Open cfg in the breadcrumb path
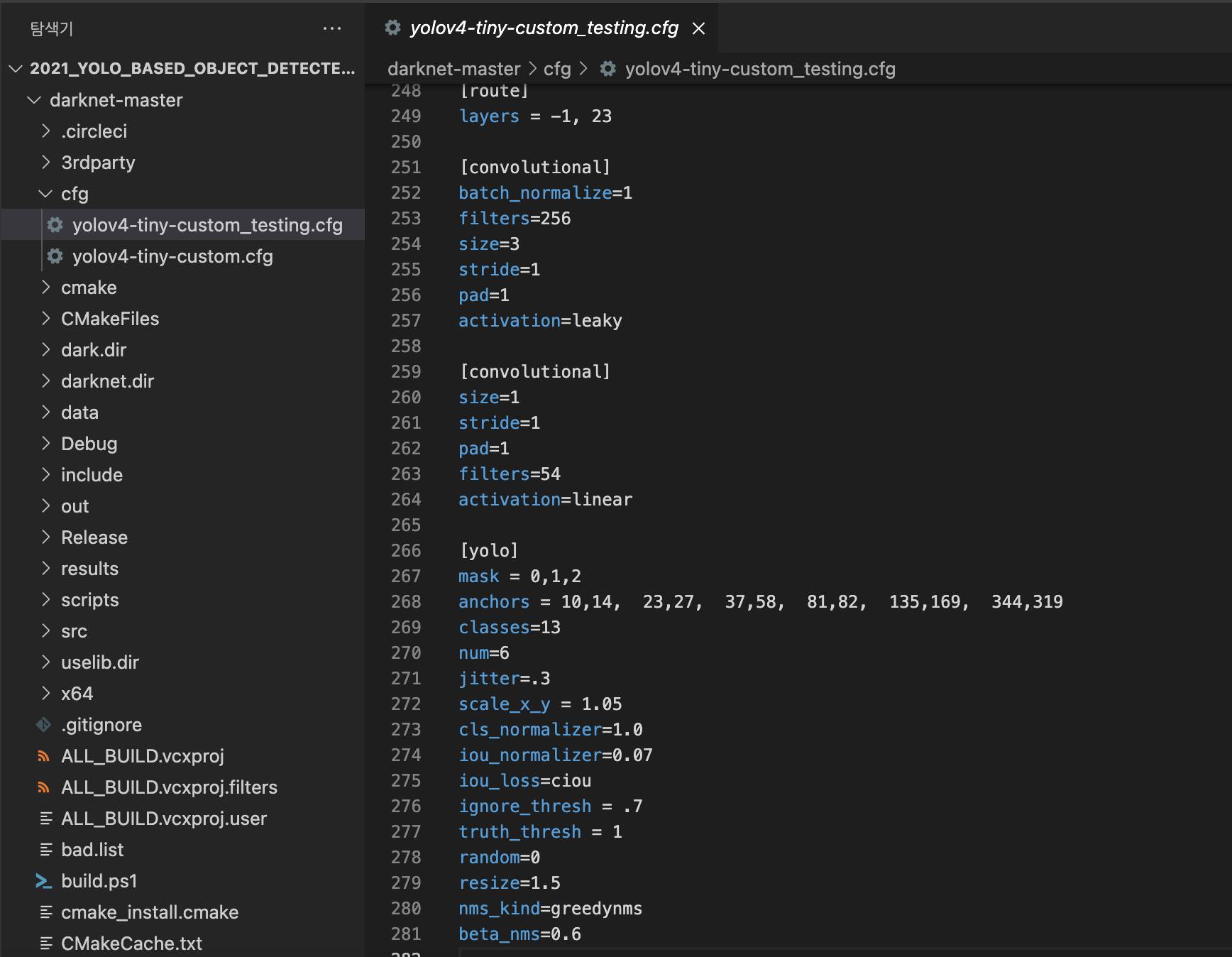1232x957 pixels. click(558, 69)
